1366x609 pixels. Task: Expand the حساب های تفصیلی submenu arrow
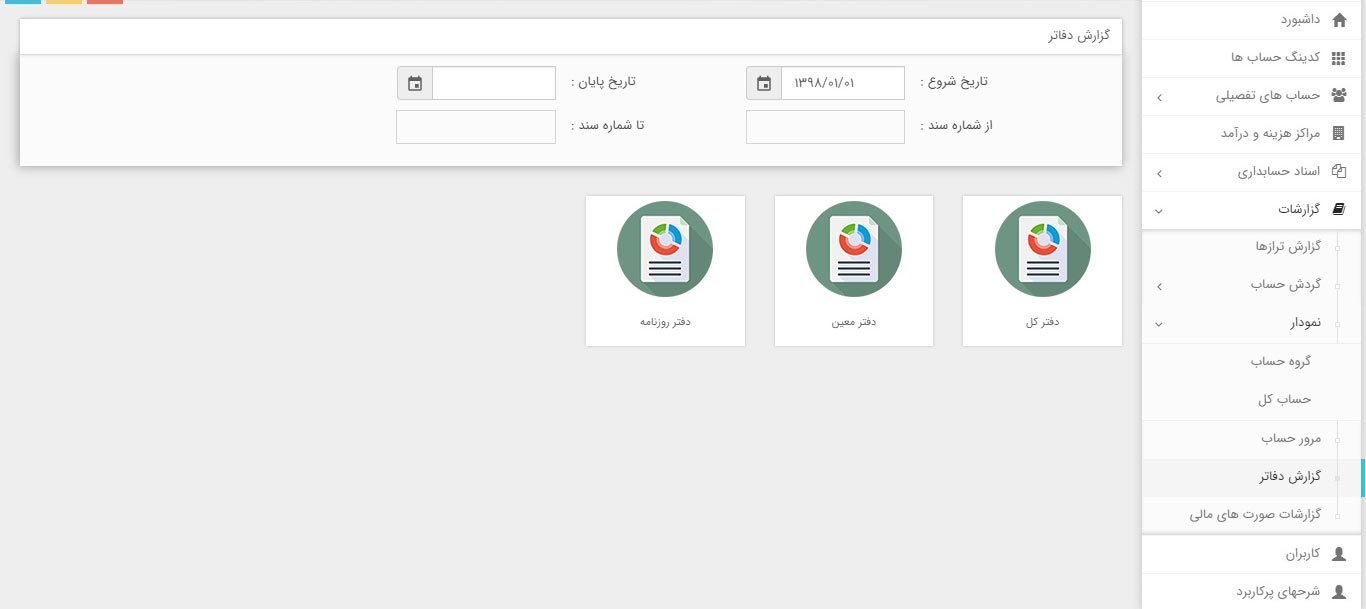pyautogui.click(x=1159, y=97)
